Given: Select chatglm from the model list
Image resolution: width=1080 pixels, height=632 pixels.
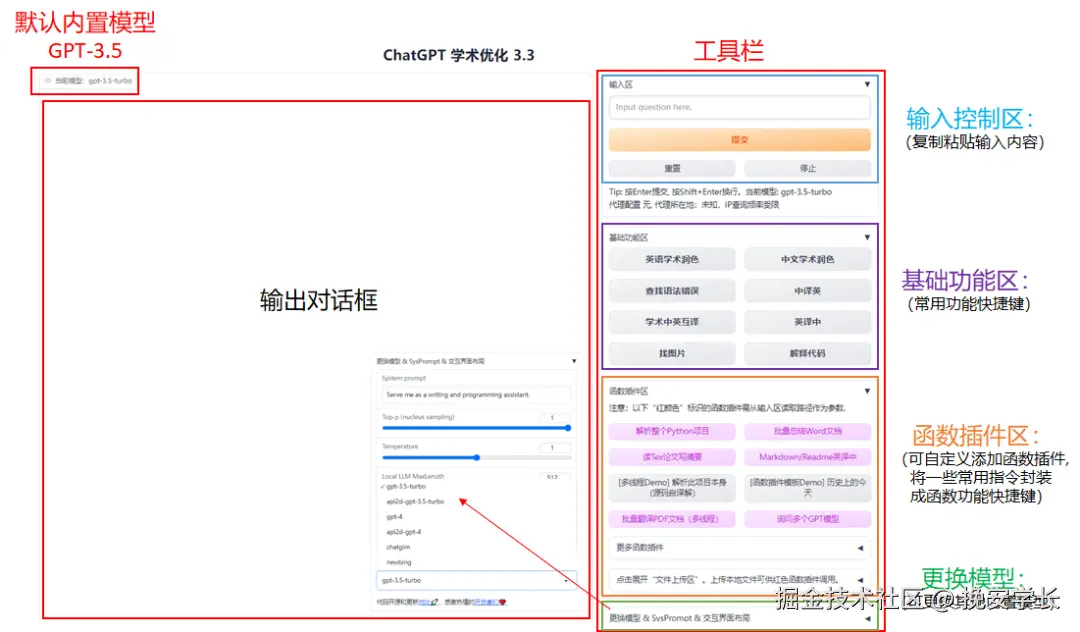Looking at the screenshot, I should pos(398,547).
